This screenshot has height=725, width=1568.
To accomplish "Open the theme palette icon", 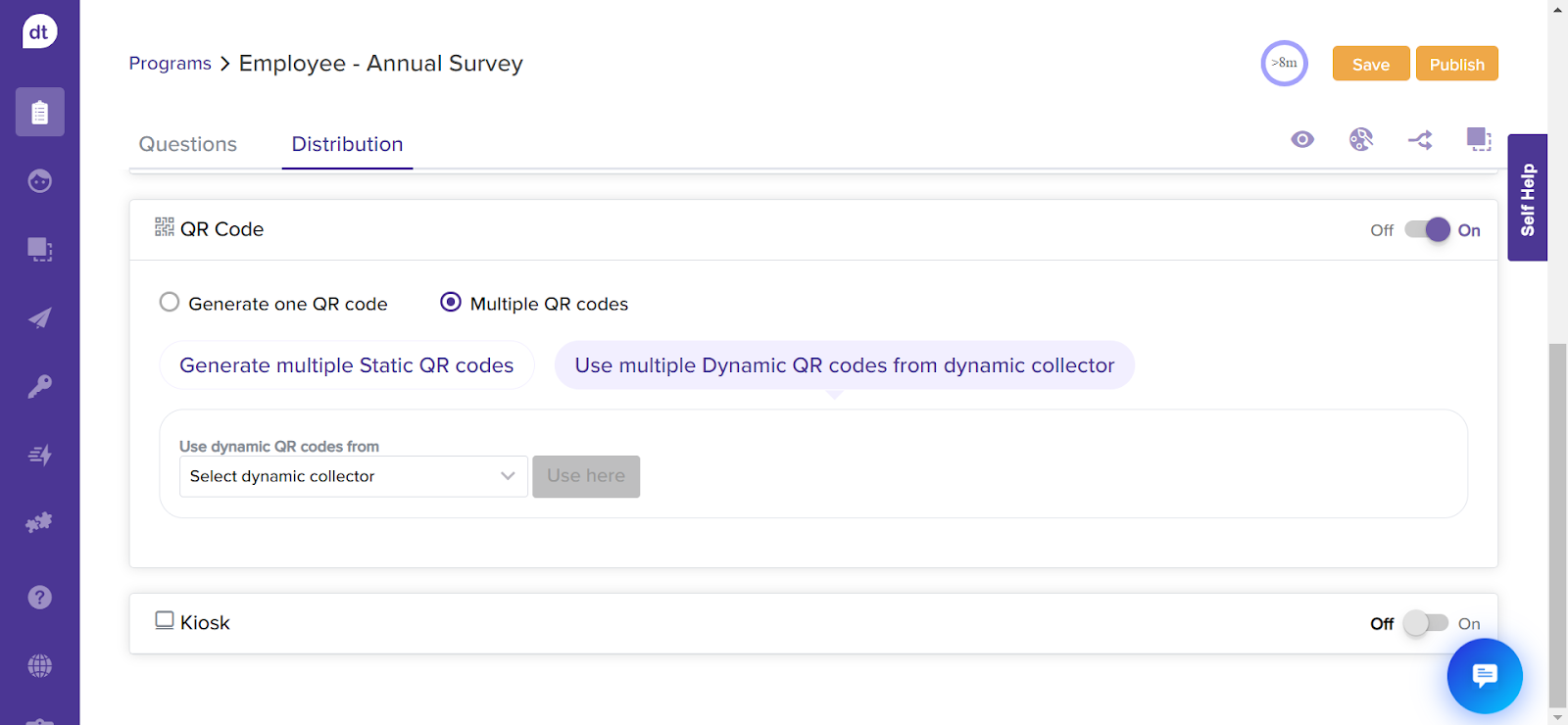I will [x=1361, y=139].
